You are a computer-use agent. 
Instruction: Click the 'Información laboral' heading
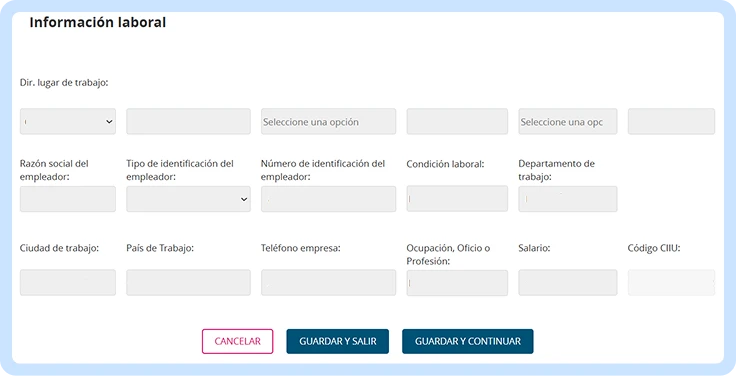[x=98, y=23]
